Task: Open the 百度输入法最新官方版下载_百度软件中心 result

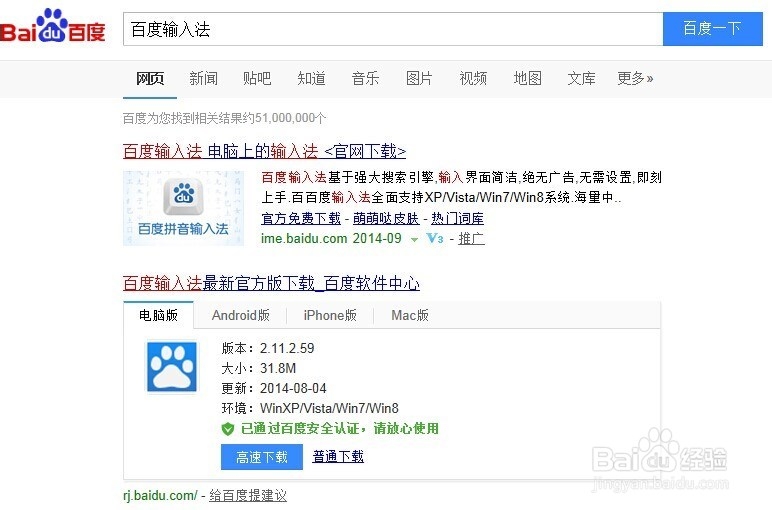Action: (x=271, y=284)
